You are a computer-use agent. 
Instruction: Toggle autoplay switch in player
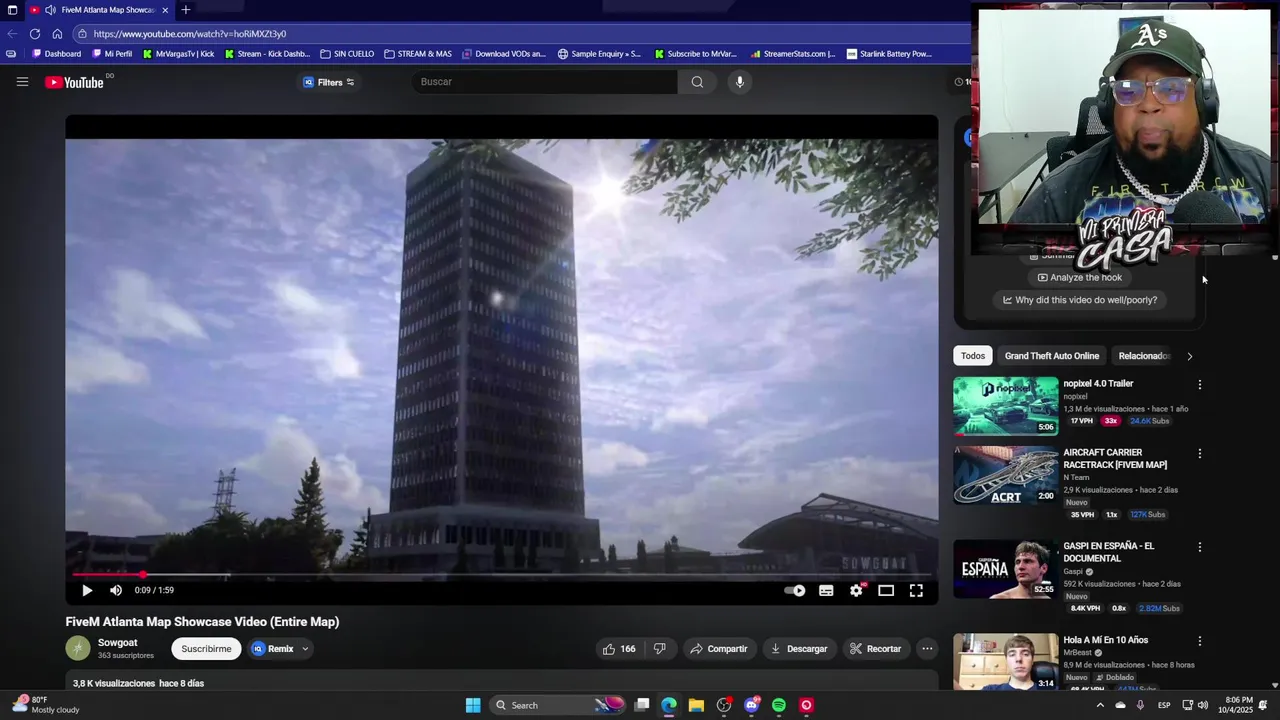click(x=795, y=591)
